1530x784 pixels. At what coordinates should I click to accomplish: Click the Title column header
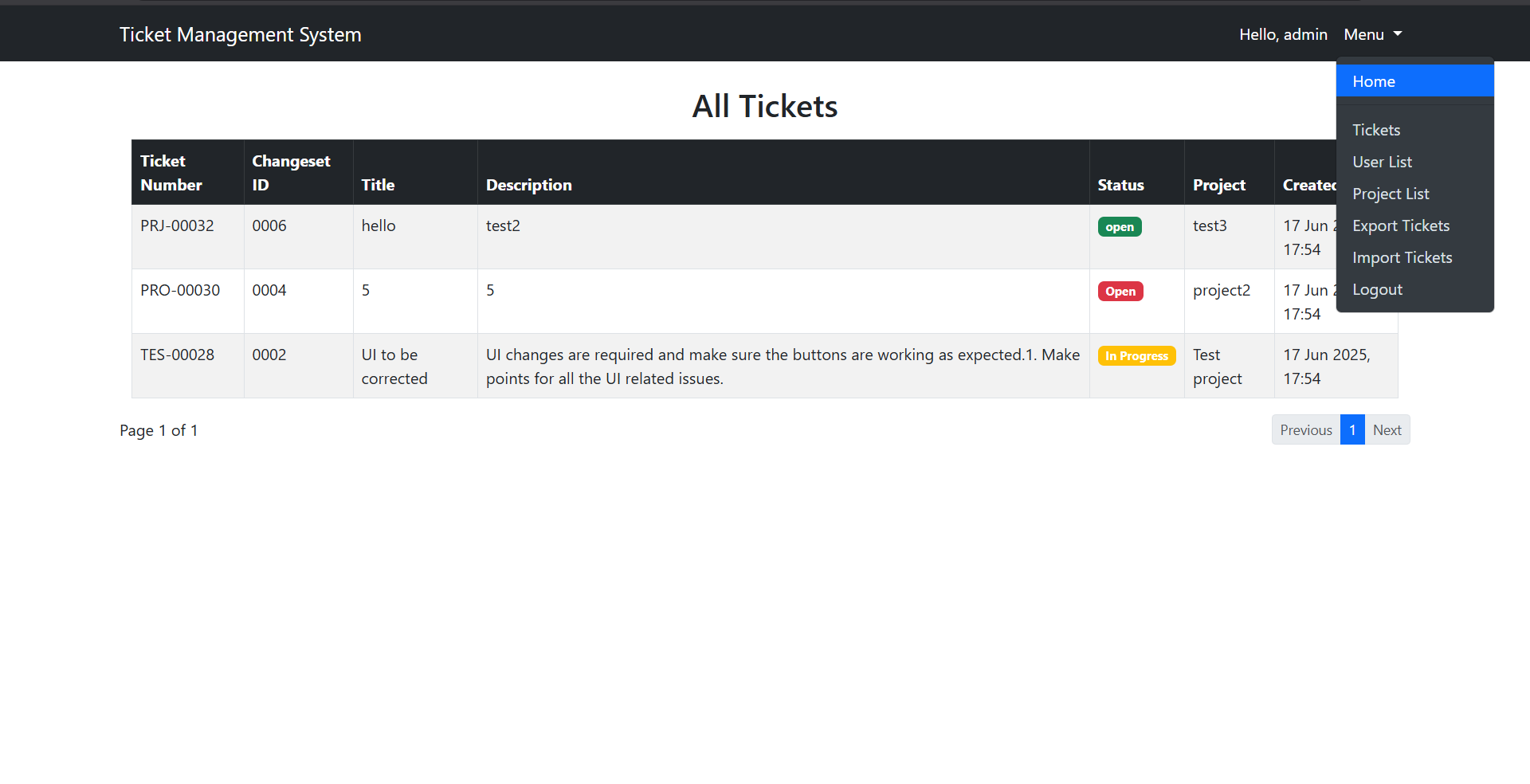click(x=378, y=184)
